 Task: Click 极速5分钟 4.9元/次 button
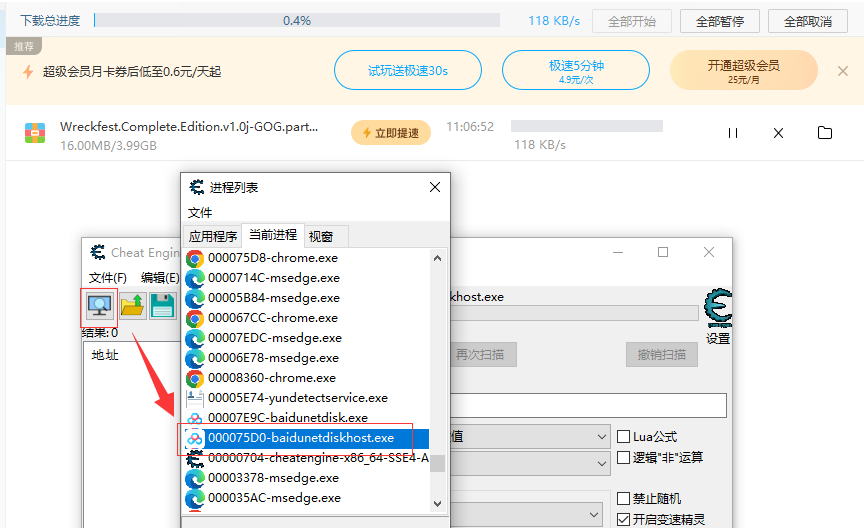(x=576, y=71)
